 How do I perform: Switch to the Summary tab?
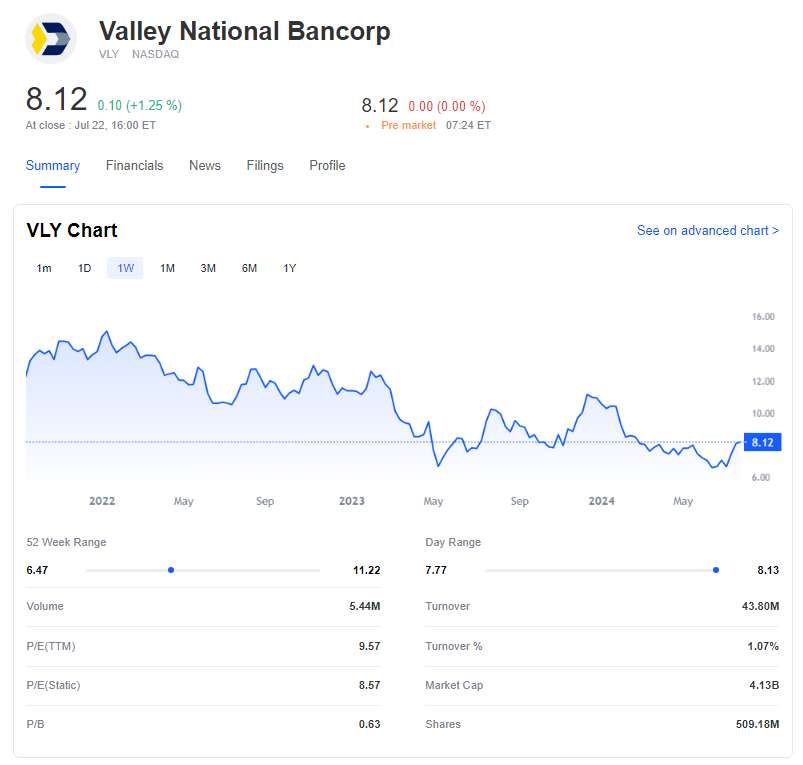click(x=53, y=166)
